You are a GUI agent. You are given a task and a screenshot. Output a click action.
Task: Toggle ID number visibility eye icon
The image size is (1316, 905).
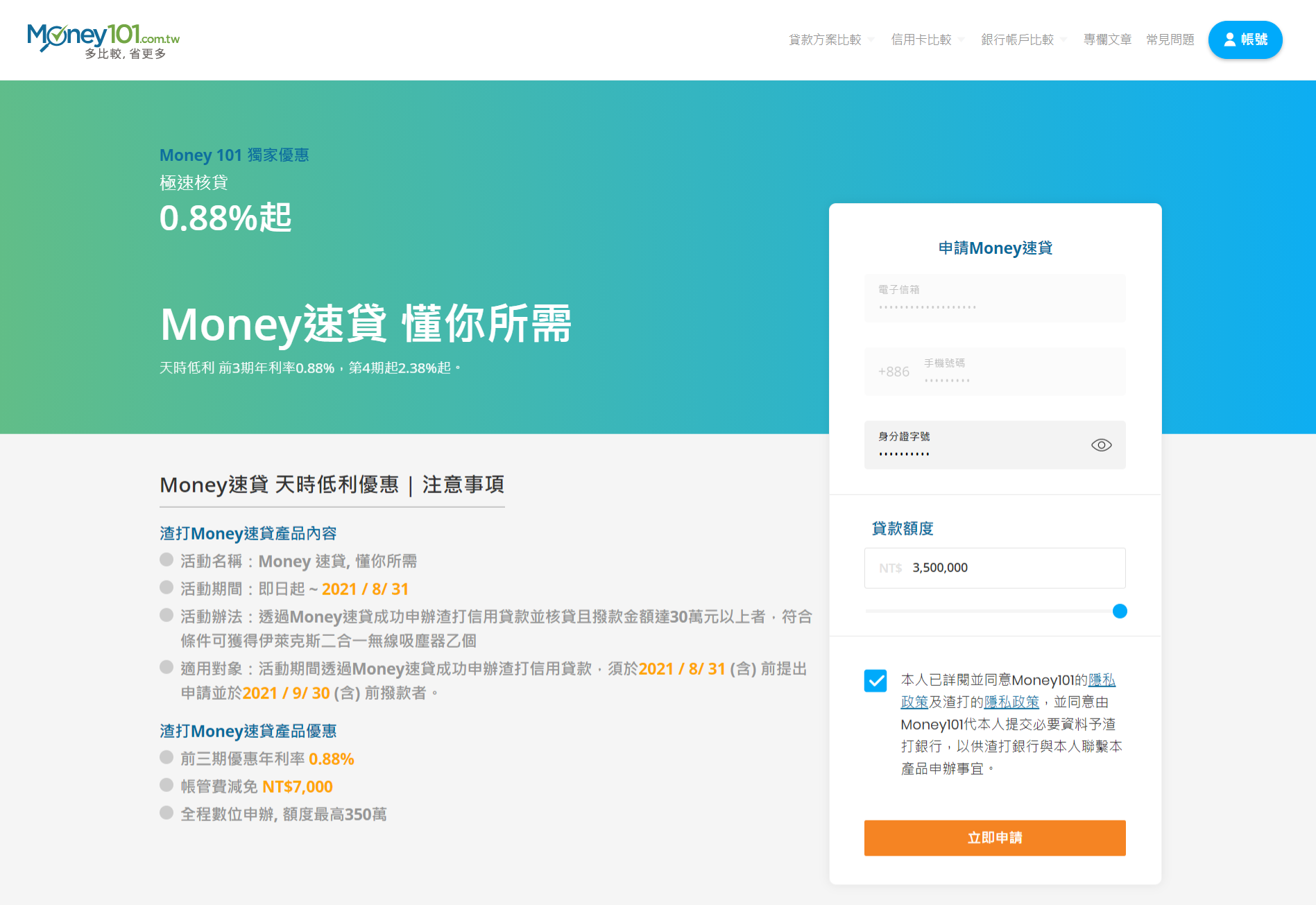(x=1101, y=445)
